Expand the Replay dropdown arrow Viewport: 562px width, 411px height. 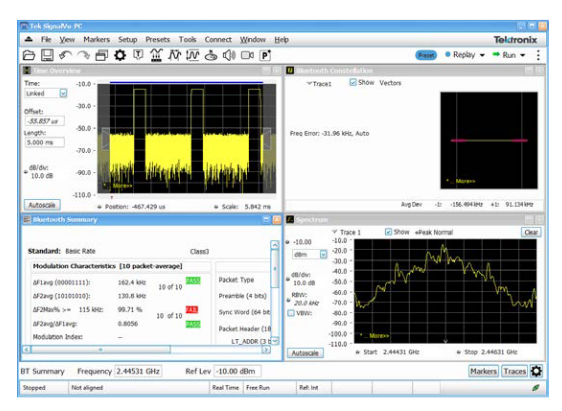point(482,55)
